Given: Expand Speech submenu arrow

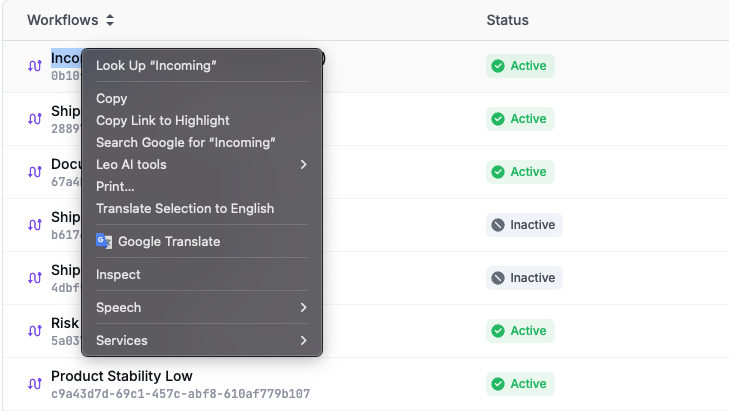Looking at the screenshot, I should (303, 307).
